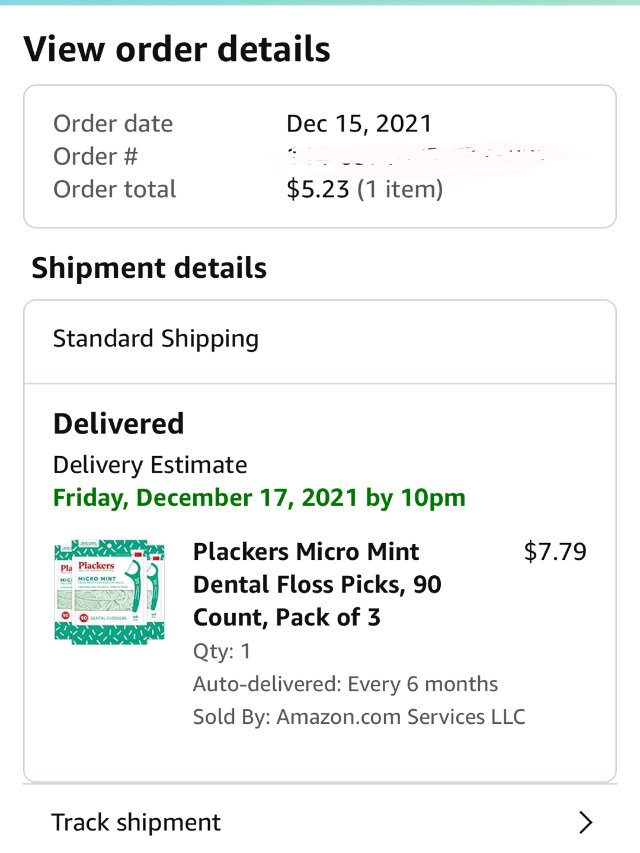Image resolution: width=640 pixels, height=853 pixels.
Task: Click the View order details heading
Action: click(x=177, y=48)
